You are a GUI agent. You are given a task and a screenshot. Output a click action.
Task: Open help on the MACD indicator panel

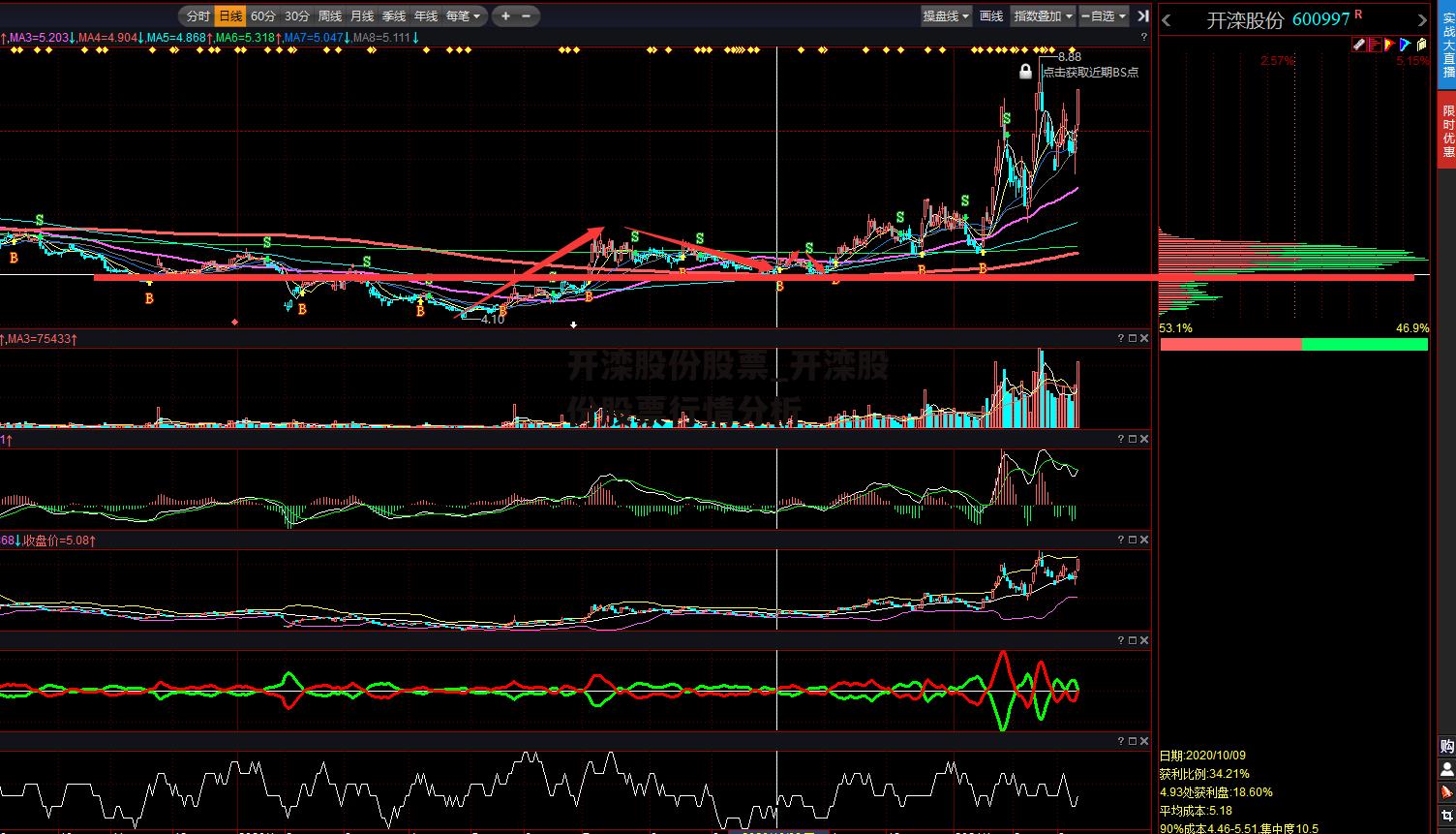click(x=1121, y=439)
